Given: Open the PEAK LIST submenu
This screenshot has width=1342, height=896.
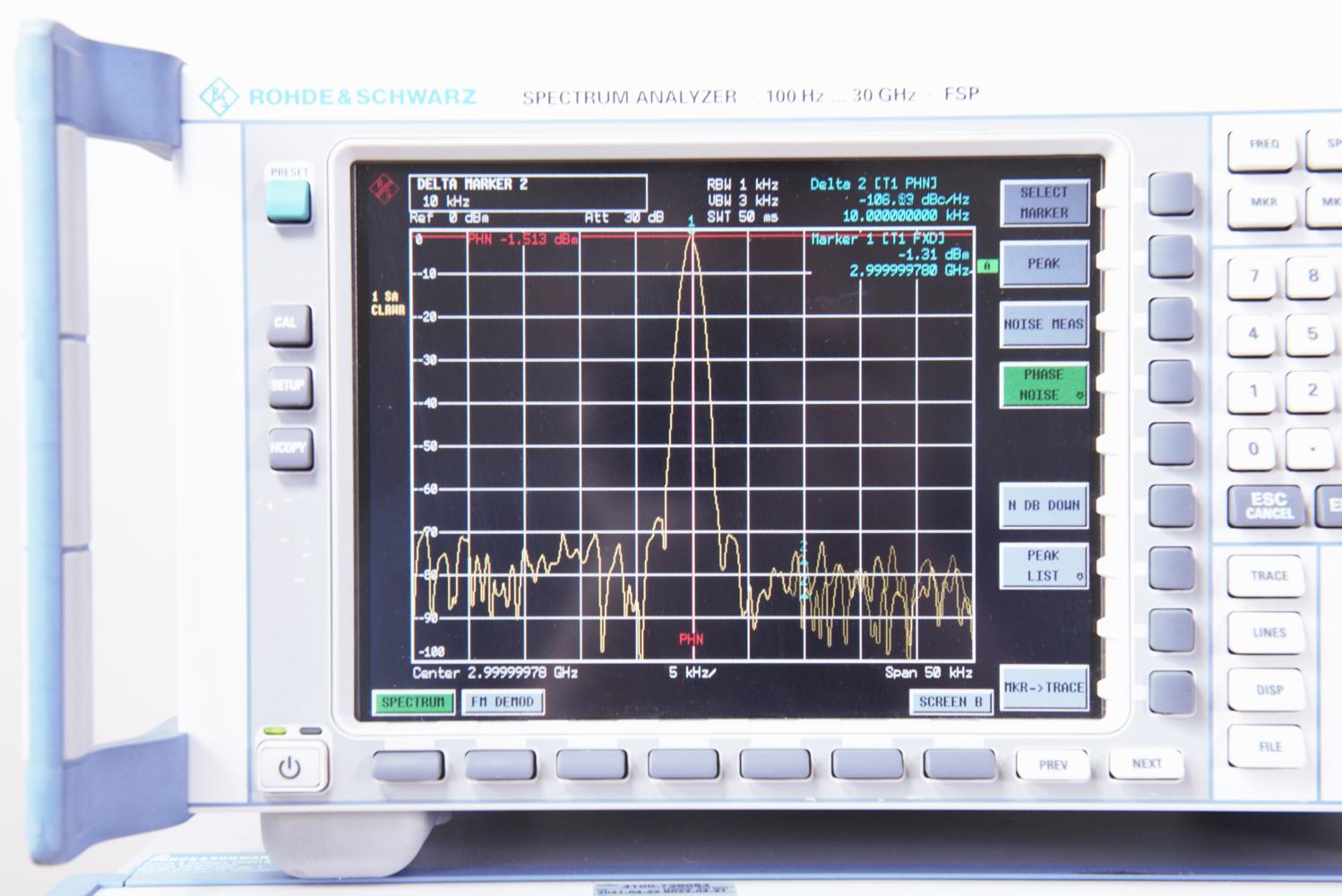Looking at the screenshot, I should (x=1042, y=564).
